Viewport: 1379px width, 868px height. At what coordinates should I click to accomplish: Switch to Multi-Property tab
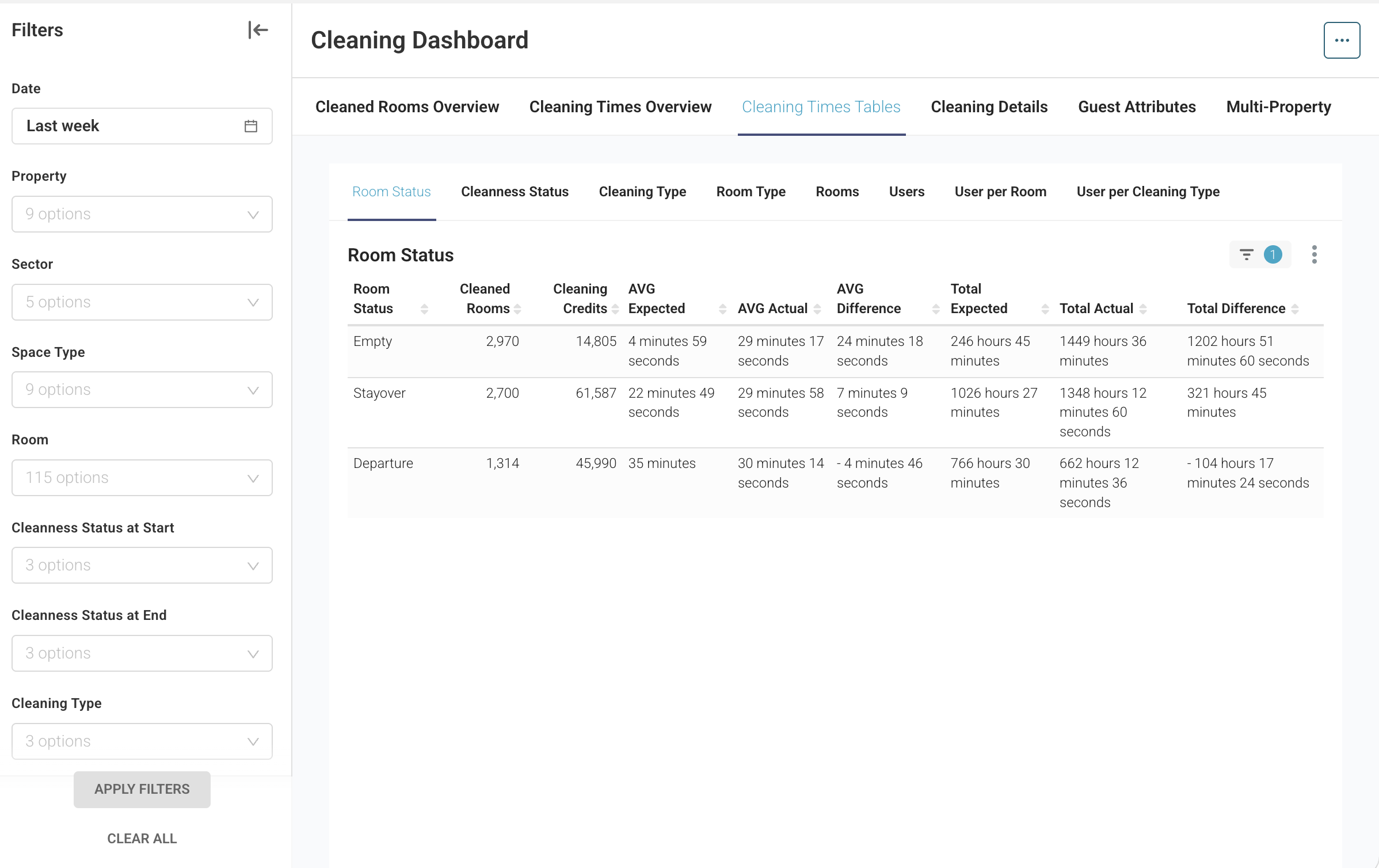click(1279, 107)
